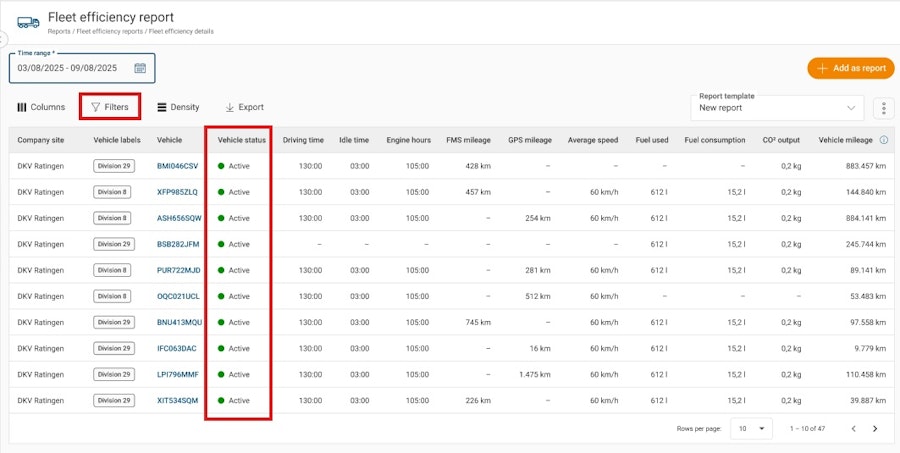Open the Columns settings
This screenshot has width=900, height=453.
click(41, 107)
